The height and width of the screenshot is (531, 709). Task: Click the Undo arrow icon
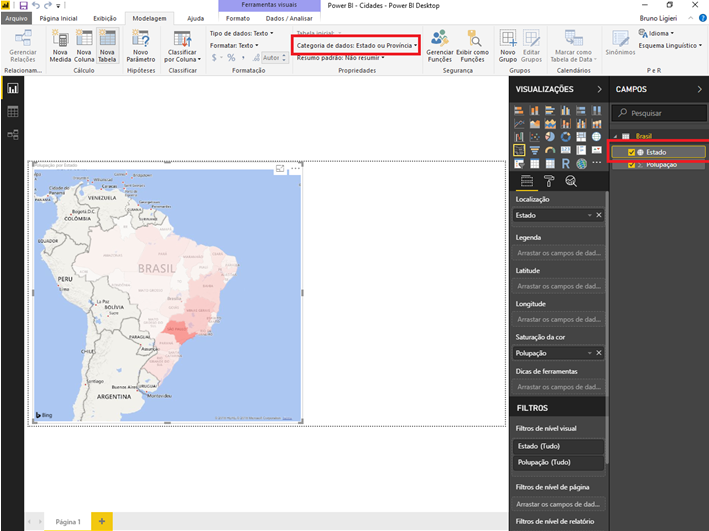coord(36,6)
